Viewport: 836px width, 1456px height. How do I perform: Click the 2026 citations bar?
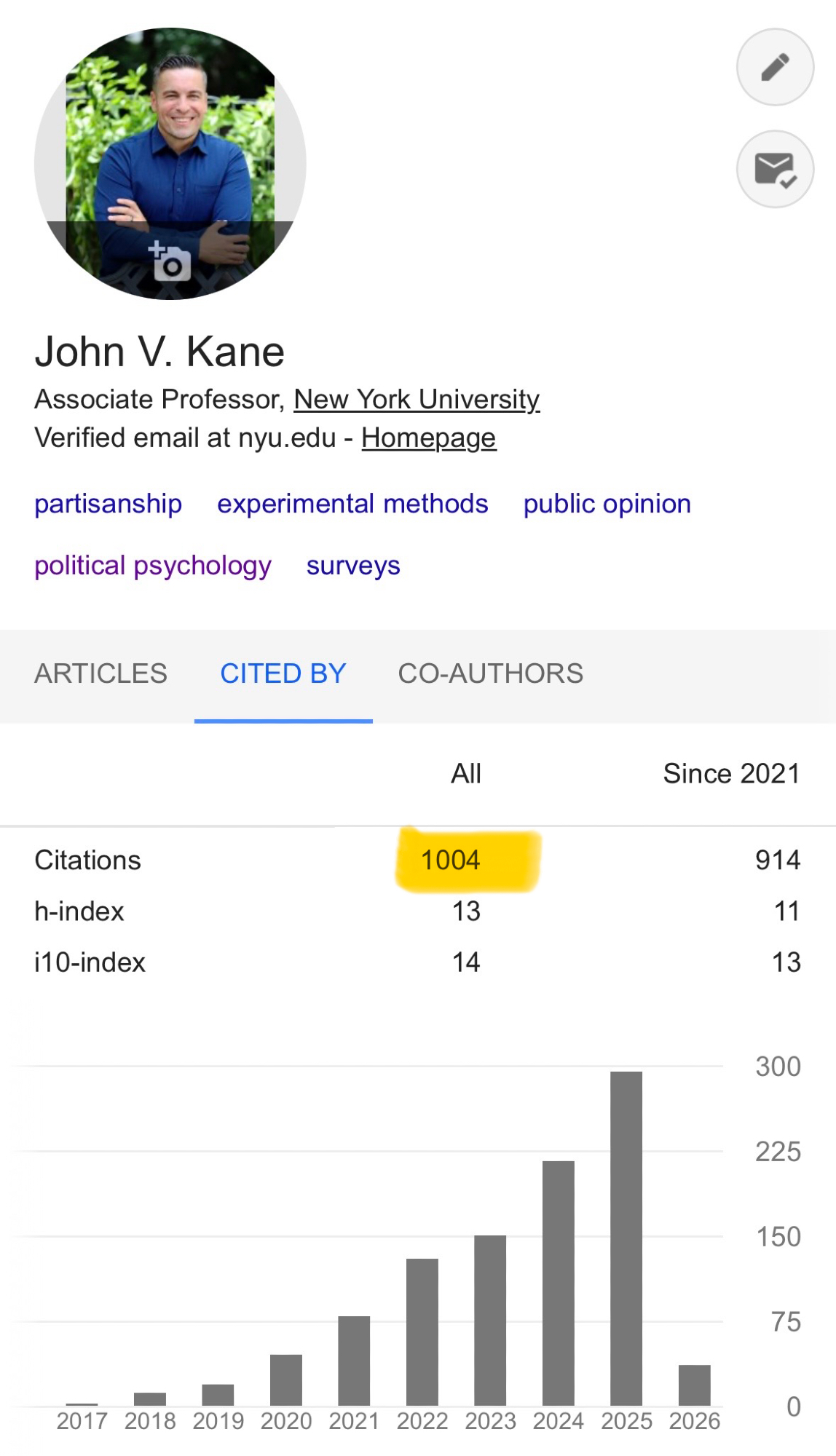[694, 1385]
